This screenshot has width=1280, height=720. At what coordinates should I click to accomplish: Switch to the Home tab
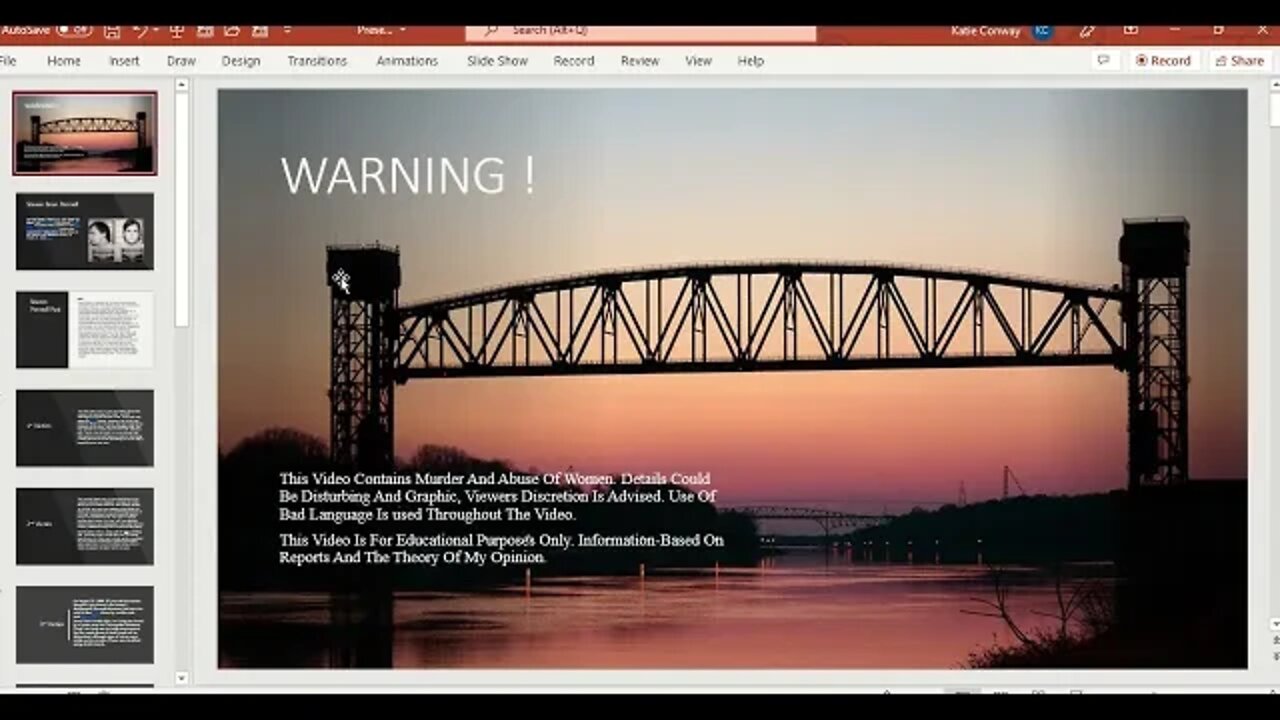(x=63, y=61)
